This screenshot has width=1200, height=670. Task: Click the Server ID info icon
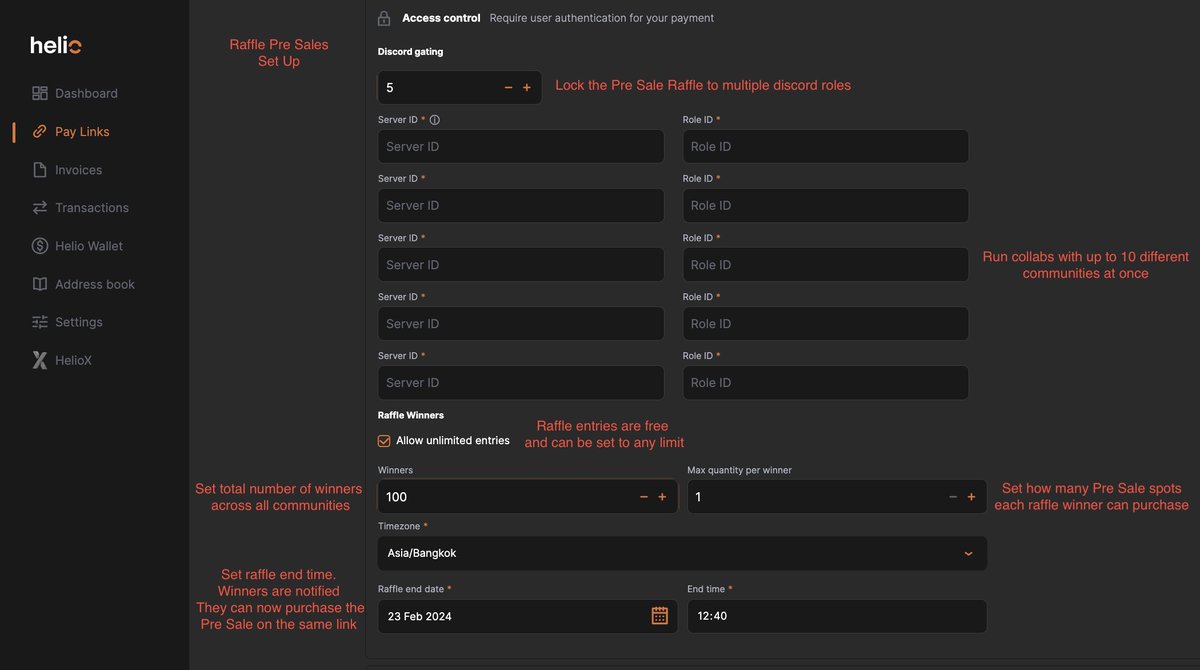click(x=434, y=120)
